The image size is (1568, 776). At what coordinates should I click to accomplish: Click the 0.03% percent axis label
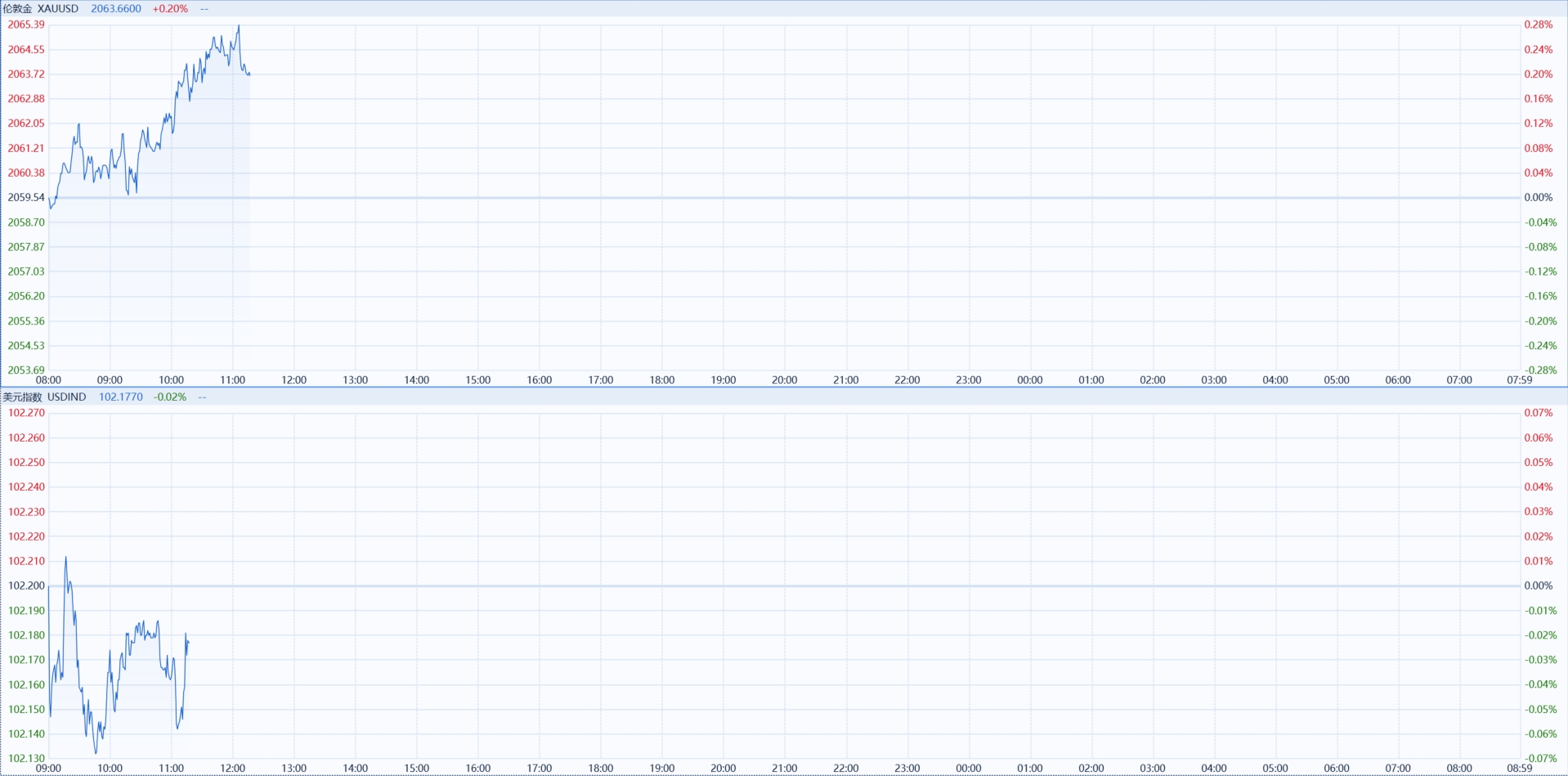tap(1538, 512)
